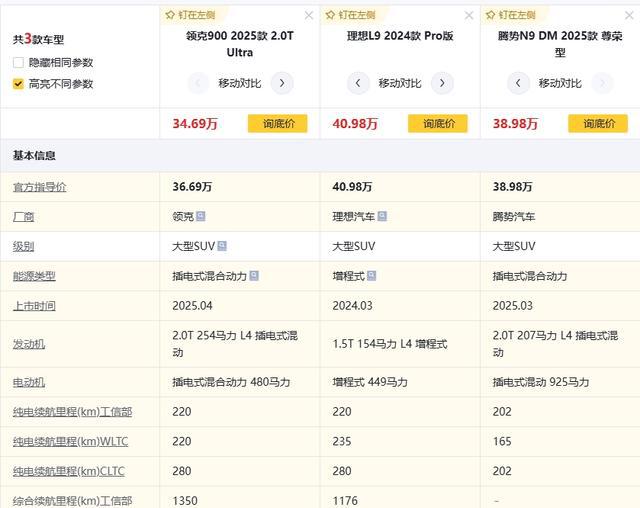The height and width of the screenshot is (508, 640).
Task: Select 腾势N9 DM 2025款 尊荣型 title
Action: click(x=560, y=44)
